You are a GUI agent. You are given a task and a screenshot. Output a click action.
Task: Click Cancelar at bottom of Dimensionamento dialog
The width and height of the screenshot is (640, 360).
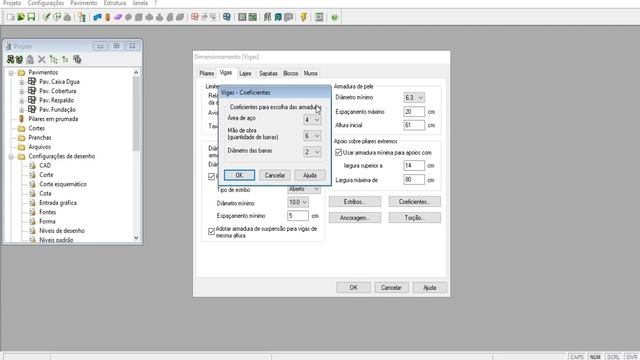tap(391, 287)
